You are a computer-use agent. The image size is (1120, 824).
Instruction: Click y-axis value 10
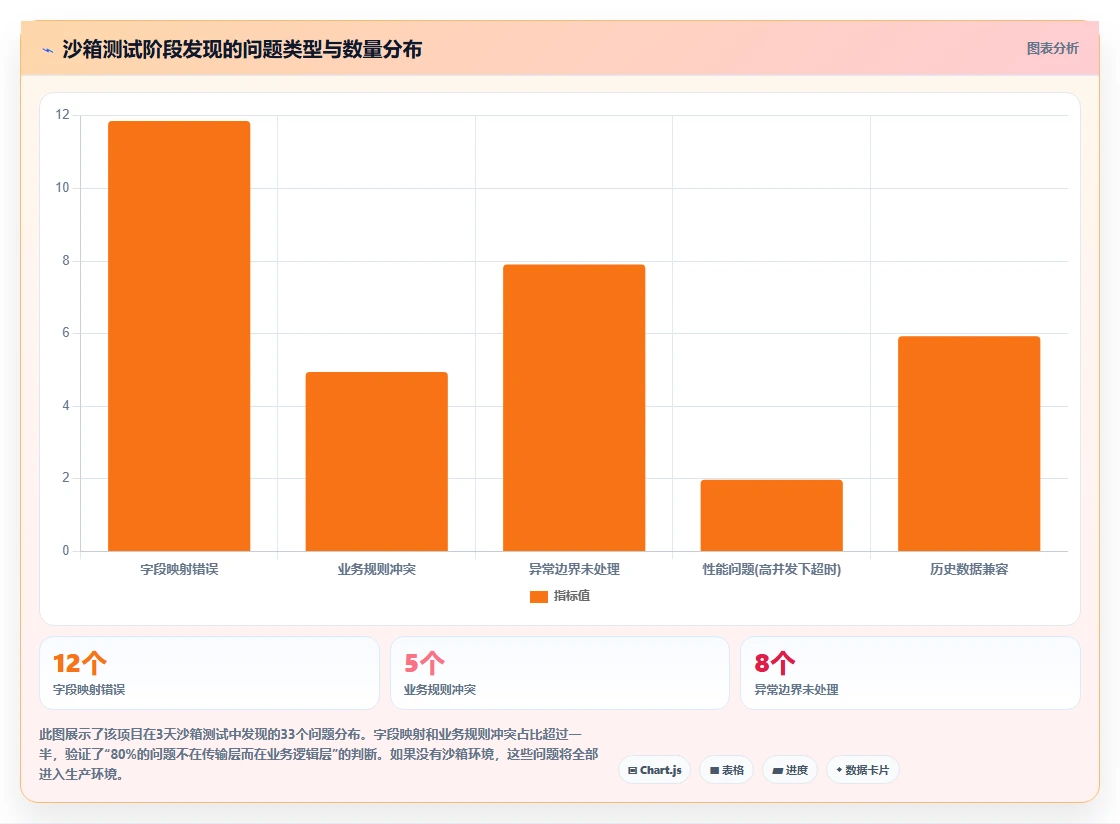pos(63,188)
